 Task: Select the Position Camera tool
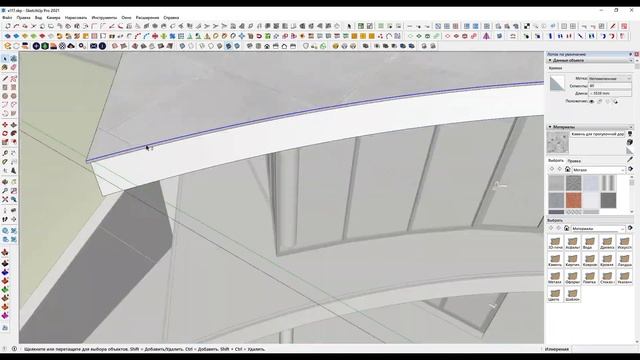[x=5, y=211]
